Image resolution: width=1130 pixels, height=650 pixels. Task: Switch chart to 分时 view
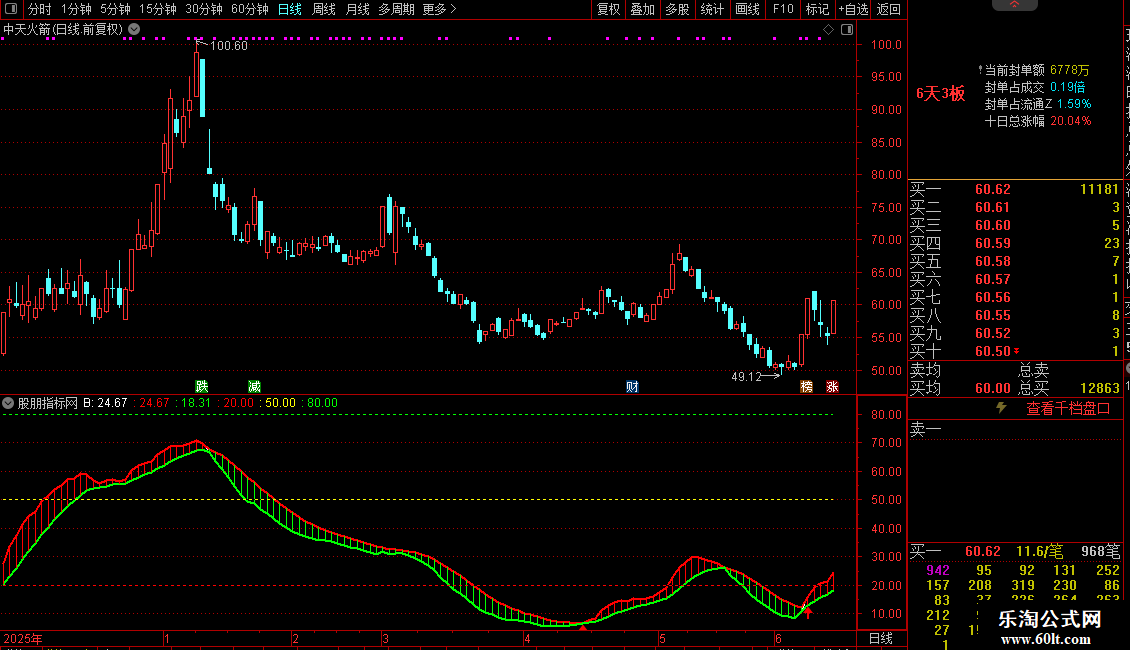[x=40, y=9]
